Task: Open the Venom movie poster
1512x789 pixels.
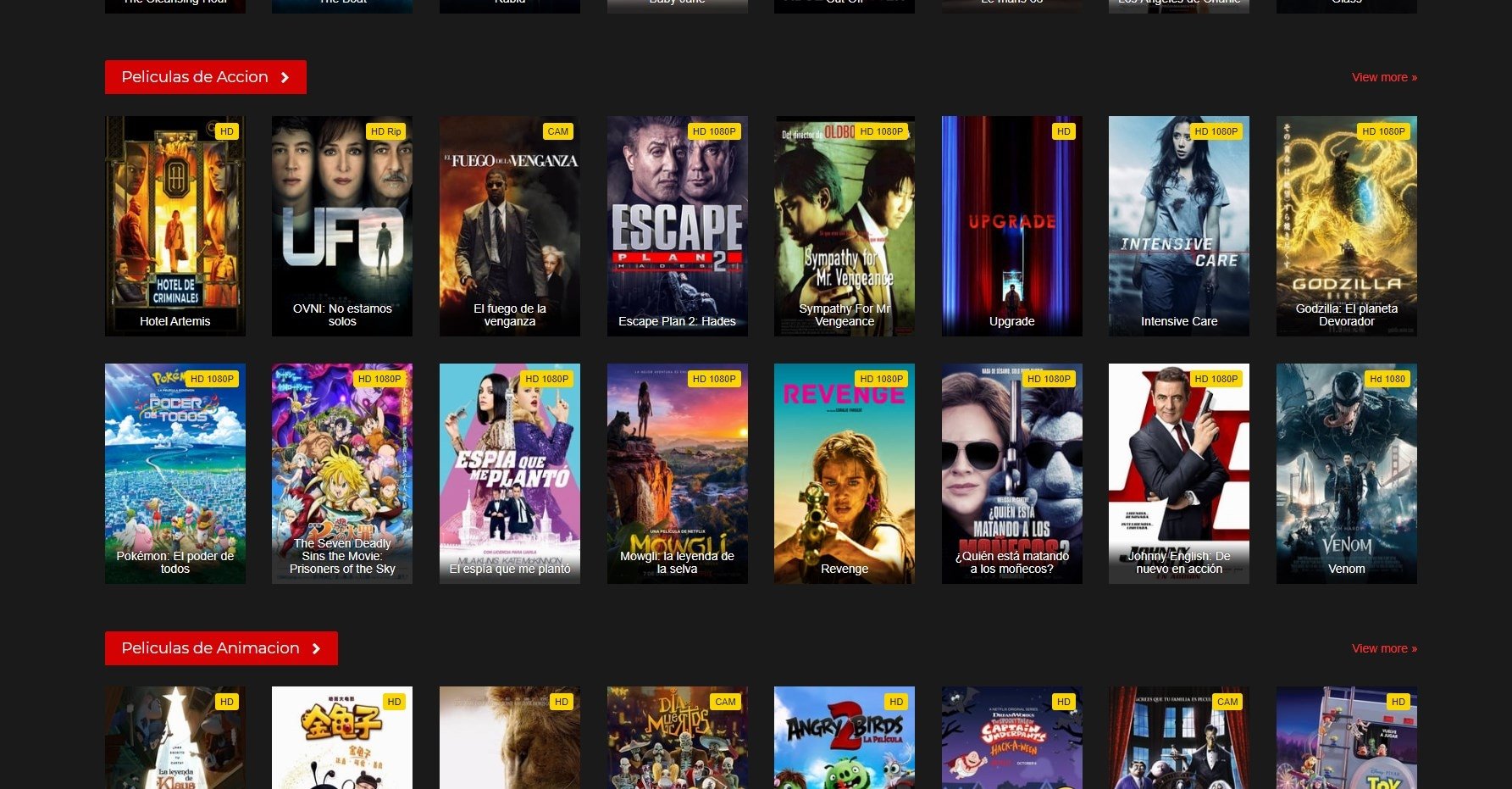Action: [1347, 474]
